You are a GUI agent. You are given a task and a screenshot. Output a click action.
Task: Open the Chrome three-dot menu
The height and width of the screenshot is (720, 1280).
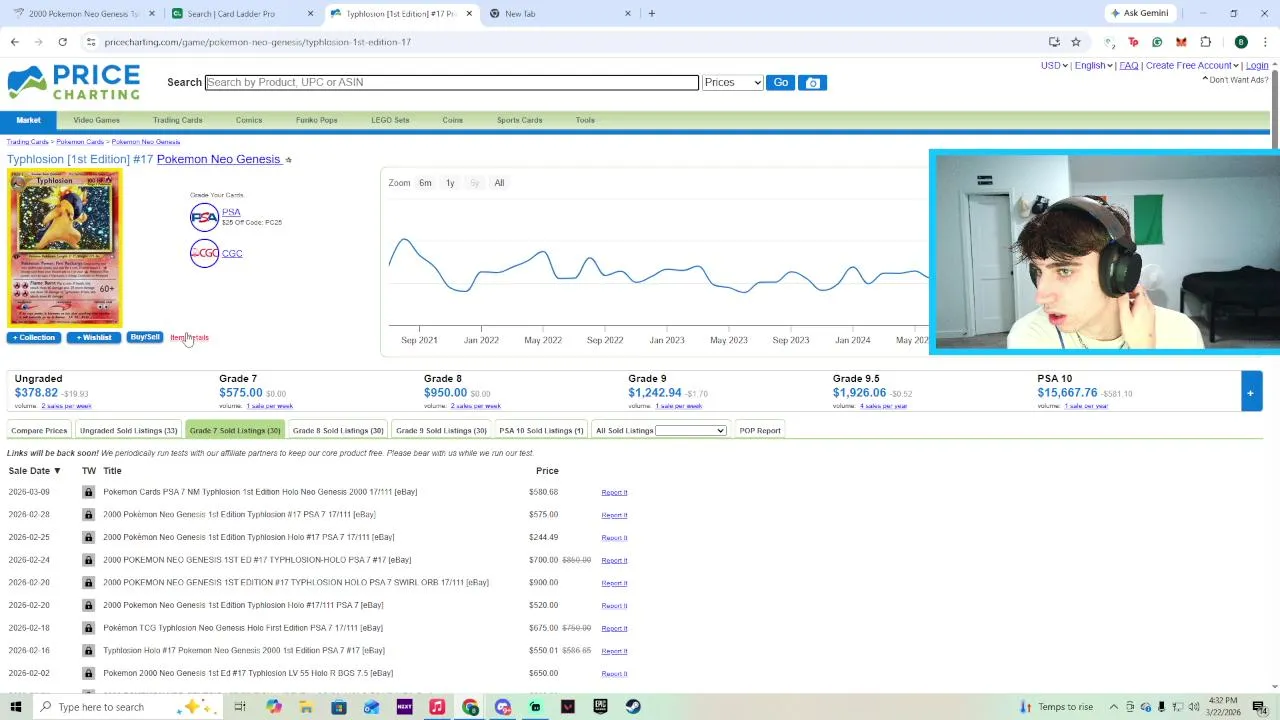tap(1265, 42)
